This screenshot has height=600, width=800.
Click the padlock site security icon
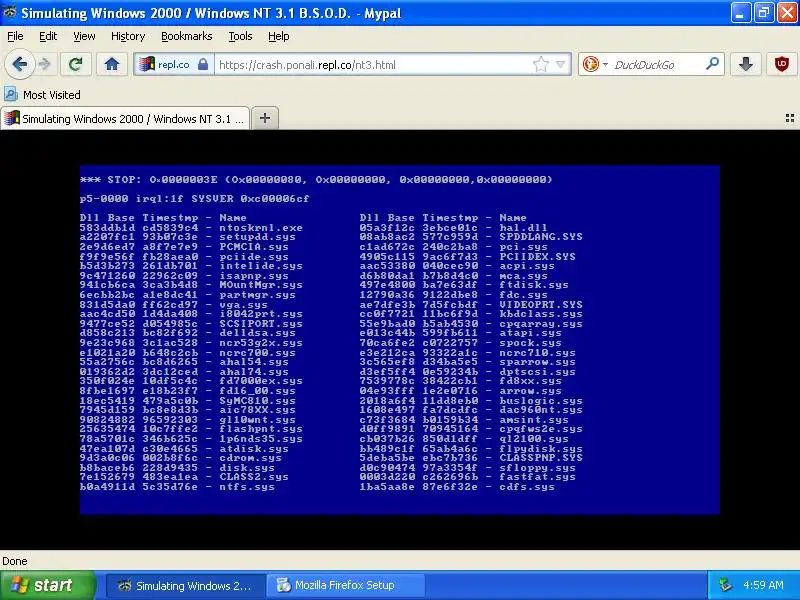[203, 64]
